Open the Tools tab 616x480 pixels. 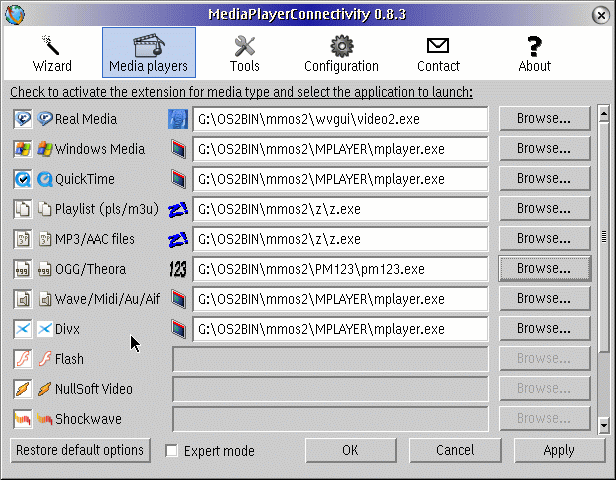coord(244,53)
